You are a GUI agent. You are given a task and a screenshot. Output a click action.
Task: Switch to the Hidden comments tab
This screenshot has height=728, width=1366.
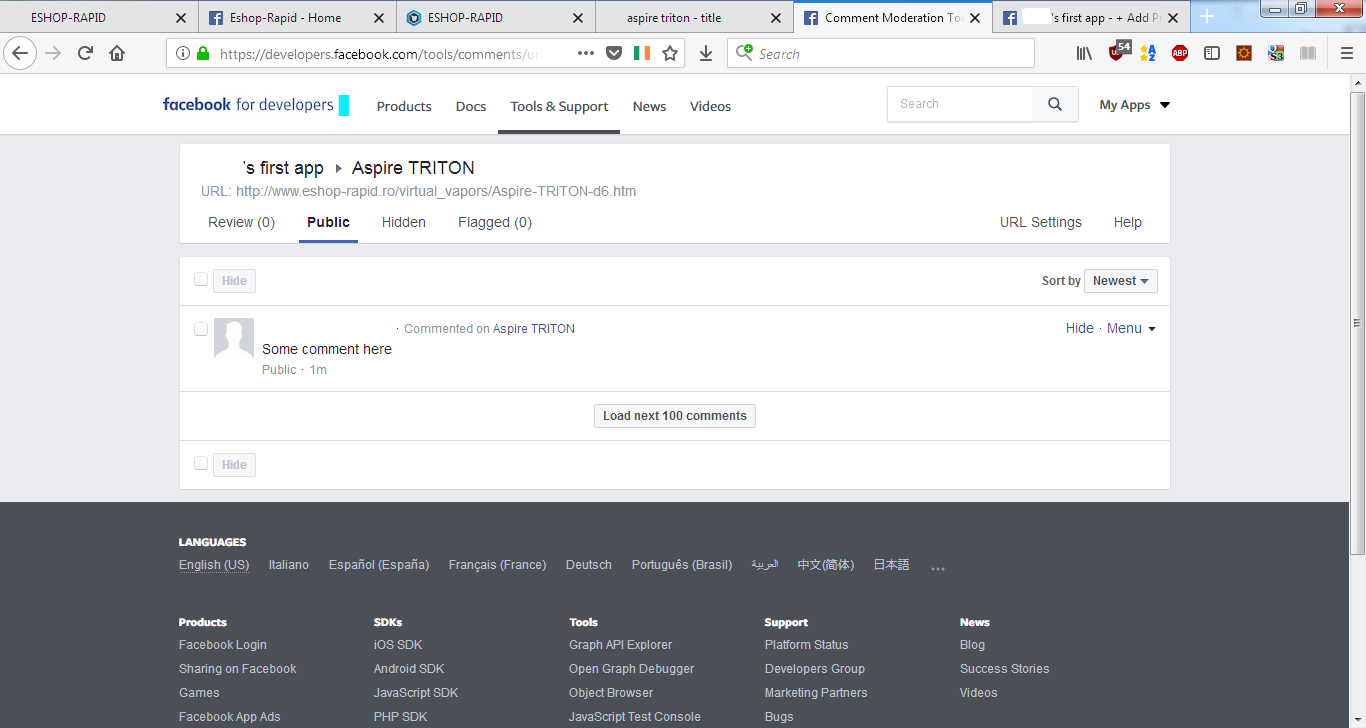(404, 222)
